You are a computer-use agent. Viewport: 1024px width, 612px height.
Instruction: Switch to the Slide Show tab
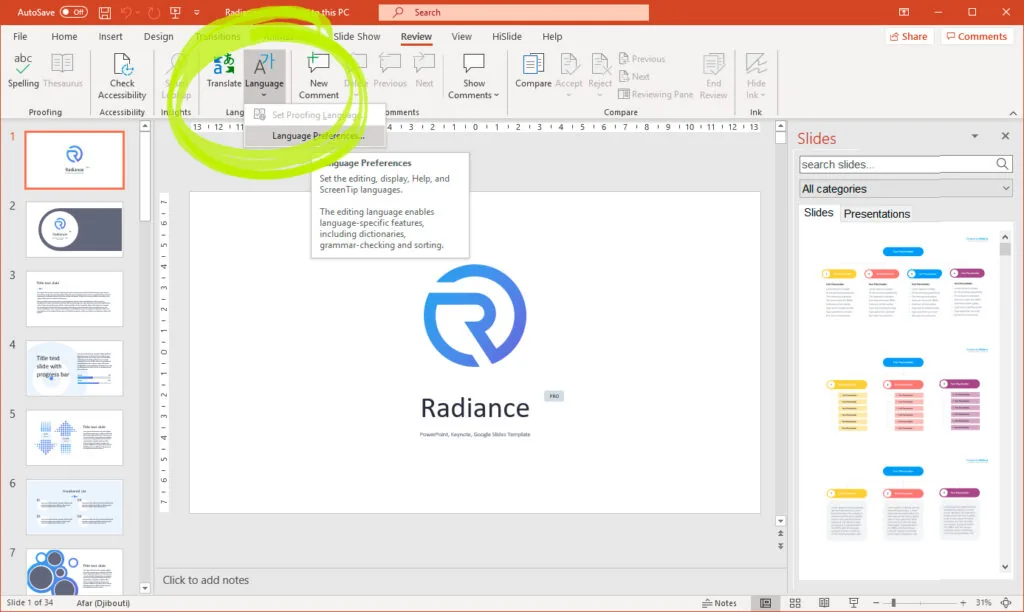pos(357,37)
